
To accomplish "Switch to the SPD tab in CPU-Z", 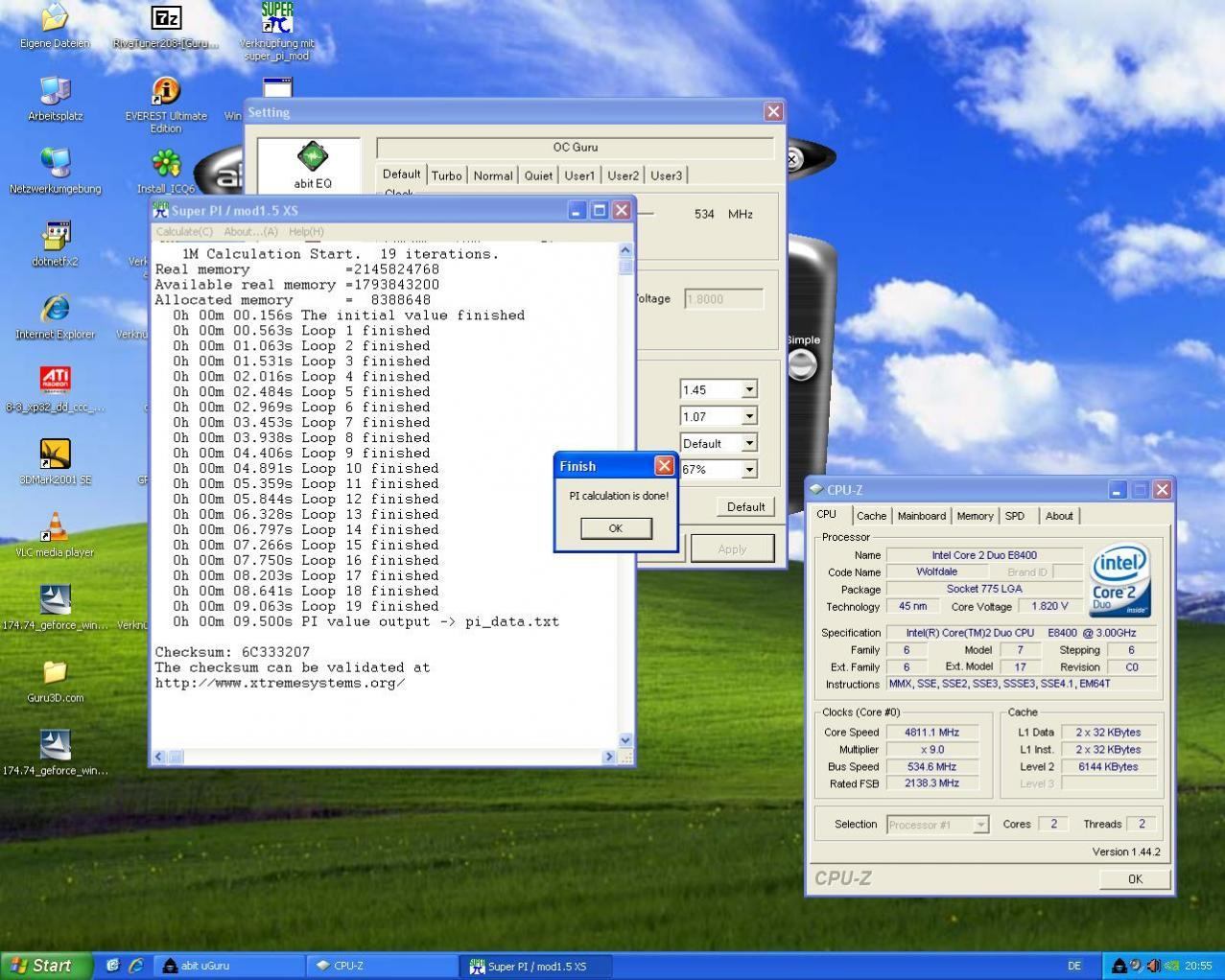I will [1015, 516].
